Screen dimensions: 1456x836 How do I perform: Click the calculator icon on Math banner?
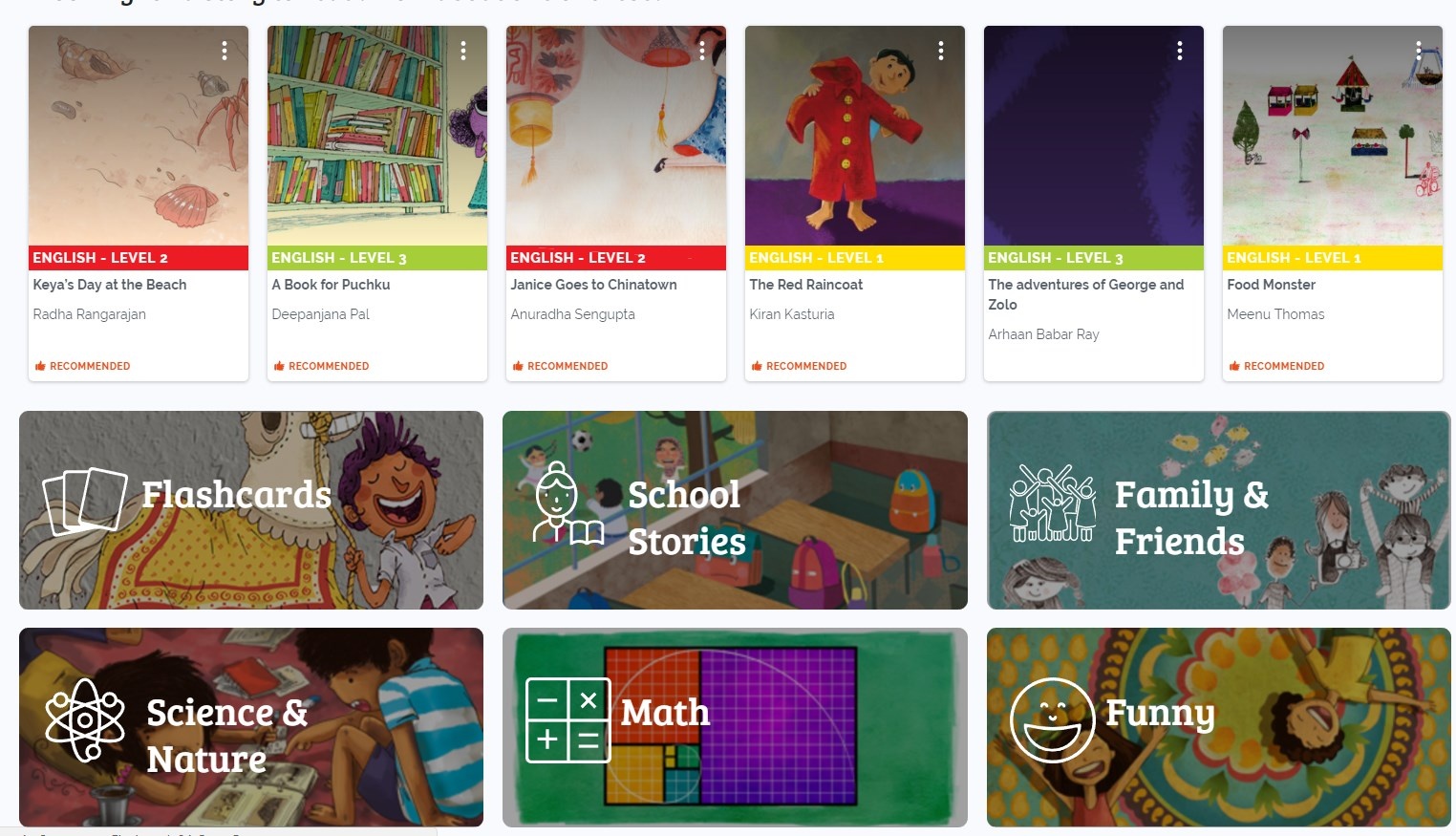pos(568,719)
